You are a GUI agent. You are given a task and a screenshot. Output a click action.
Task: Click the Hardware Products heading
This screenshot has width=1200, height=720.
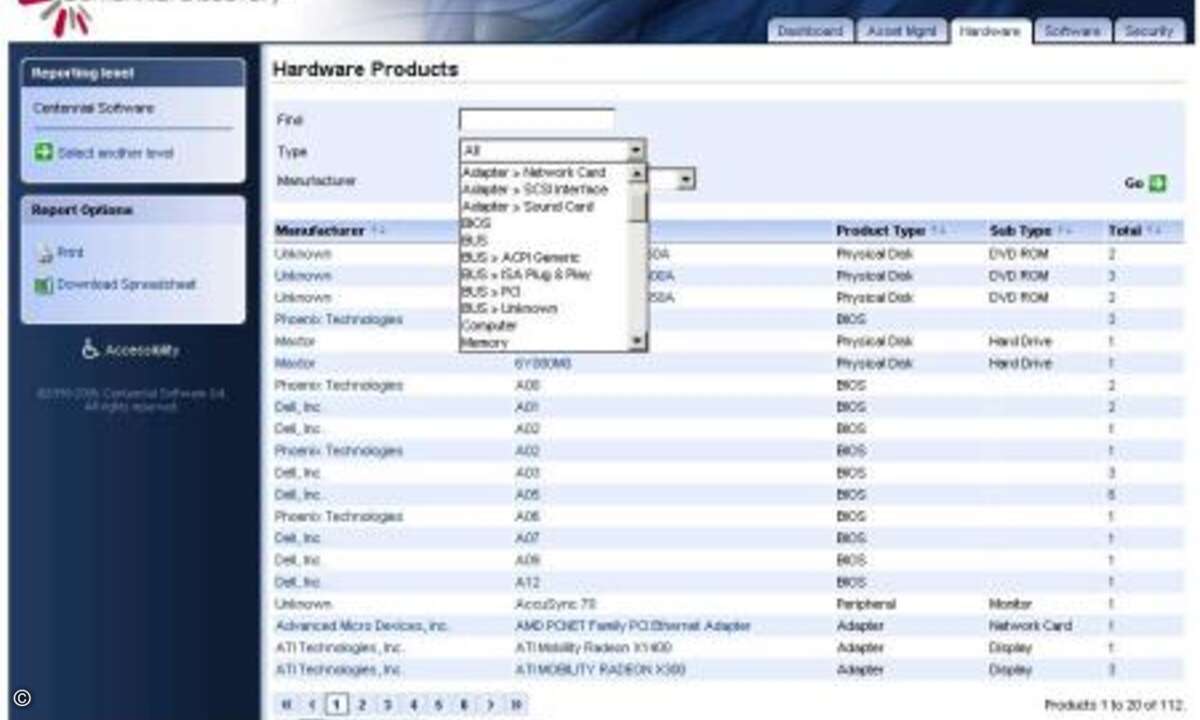pyautogui.click(x=365, y=70)
